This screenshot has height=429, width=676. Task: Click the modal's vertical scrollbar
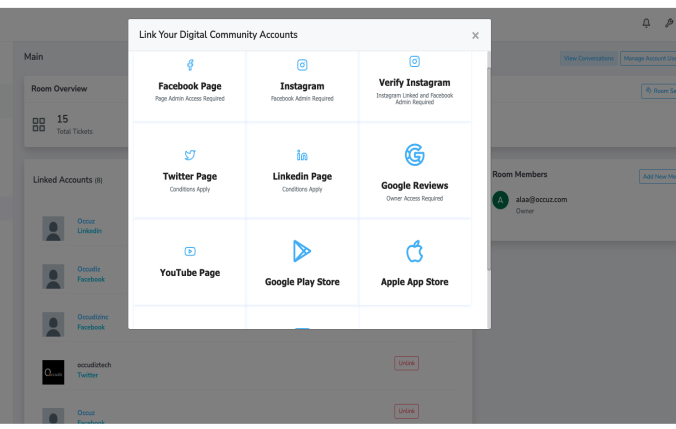point(488,160)
